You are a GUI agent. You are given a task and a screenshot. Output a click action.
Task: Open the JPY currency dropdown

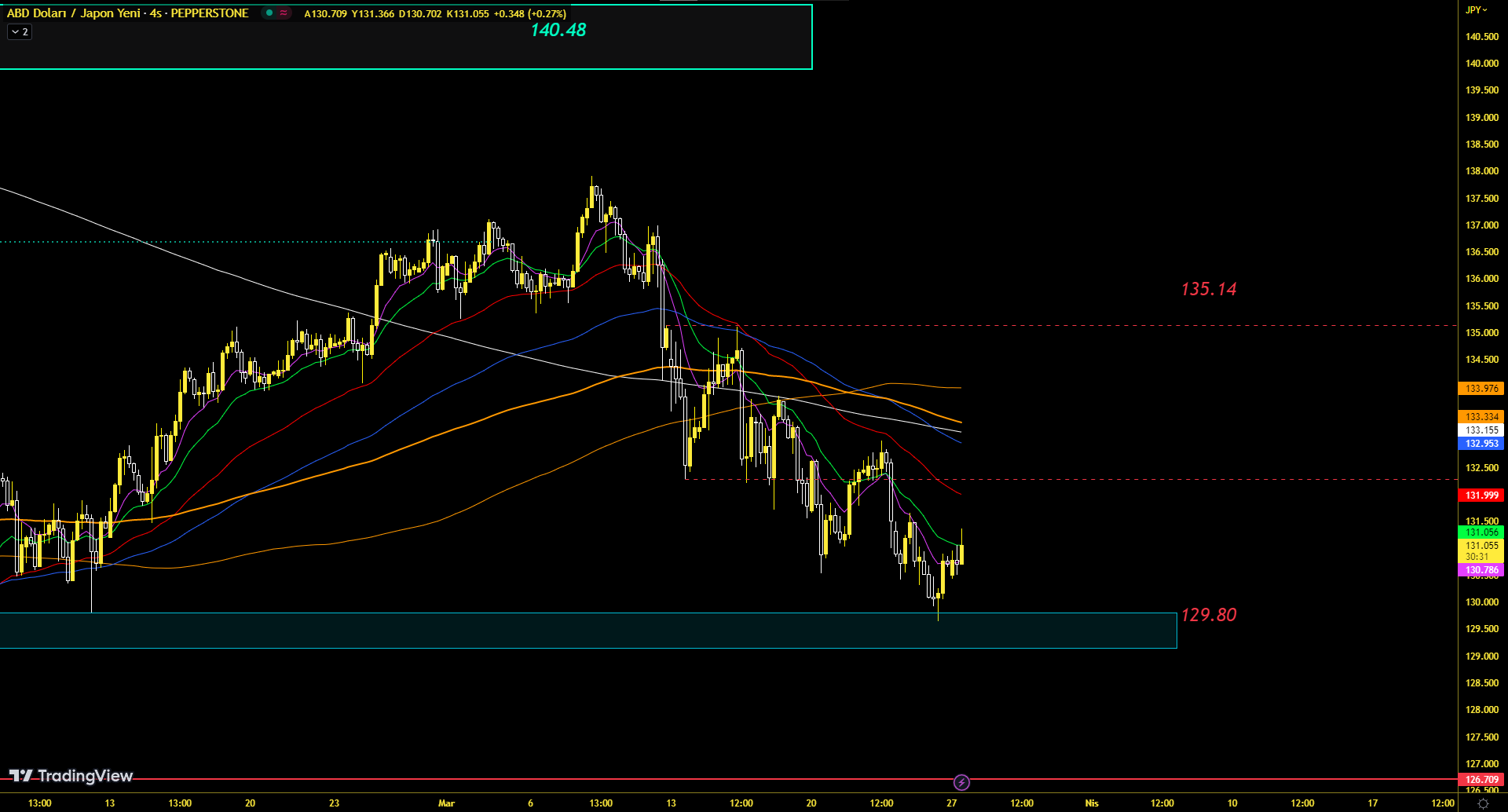[x=1477, y=10]
